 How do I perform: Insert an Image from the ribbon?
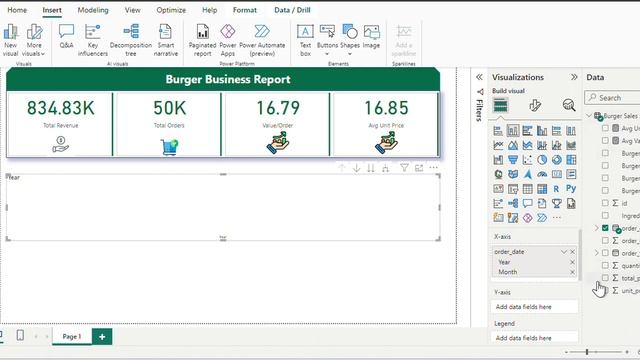[371, 37]
